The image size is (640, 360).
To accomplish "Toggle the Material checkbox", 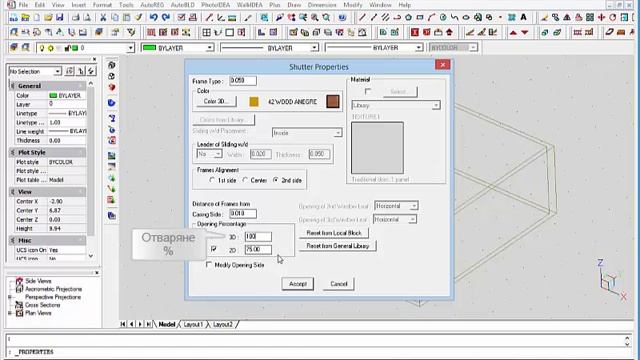I will point(368,91).
